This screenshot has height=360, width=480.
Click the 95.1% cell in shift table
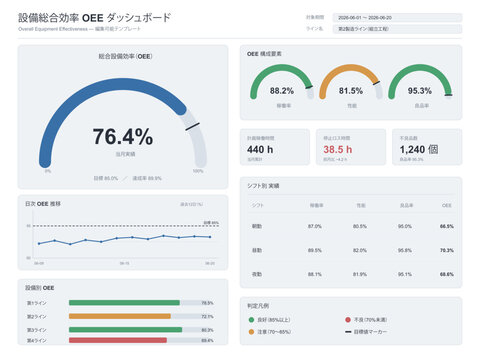(x=405, y=274)
